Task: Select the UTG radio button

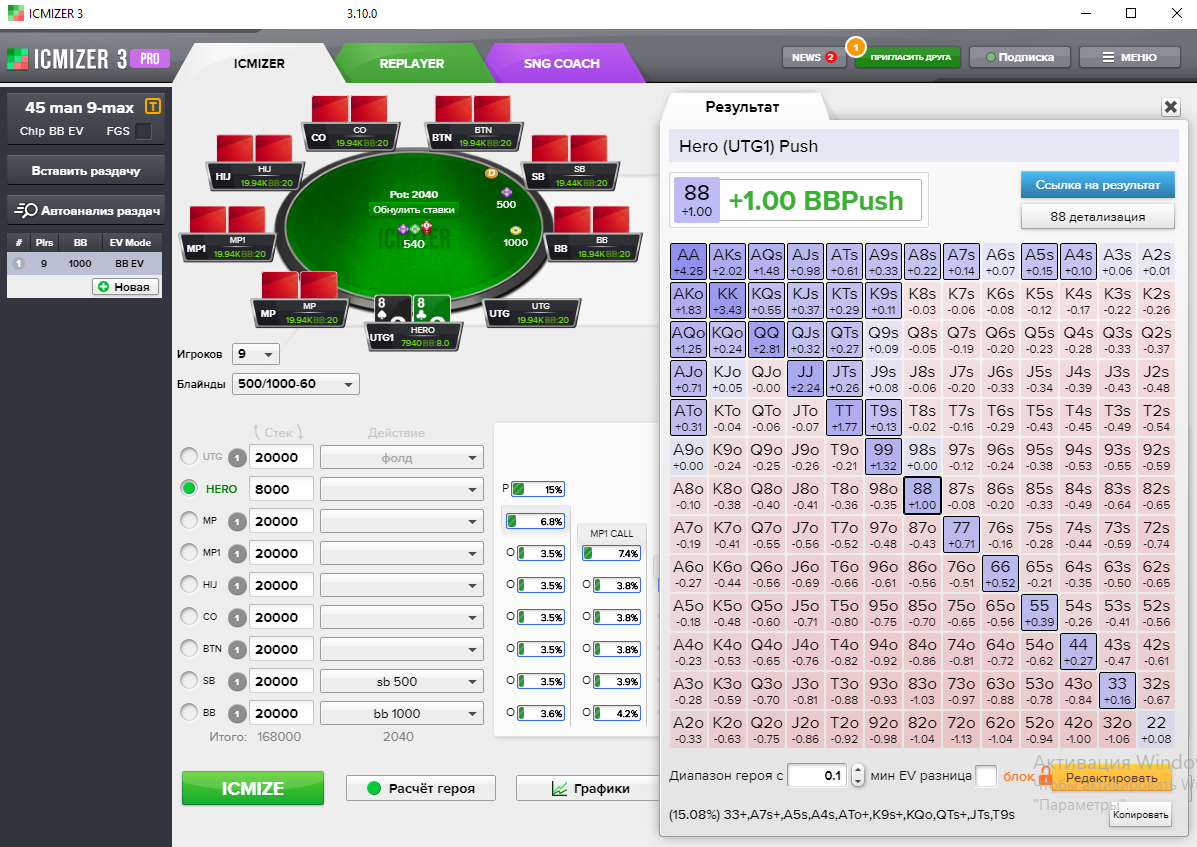Action: (189, 456)
